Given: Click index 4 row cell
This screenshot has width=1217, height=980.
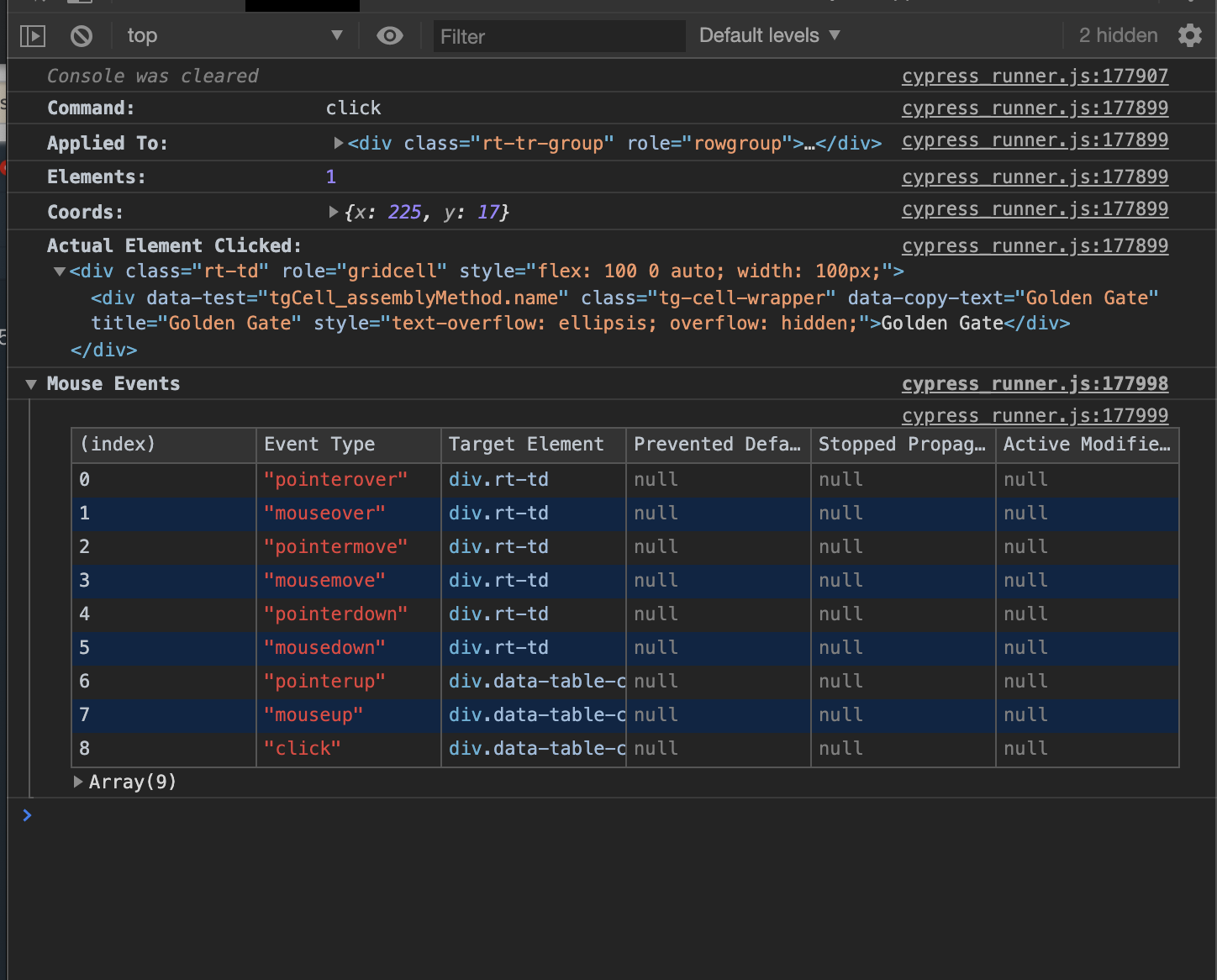Looking at the screenshot, I should point(164,614).
